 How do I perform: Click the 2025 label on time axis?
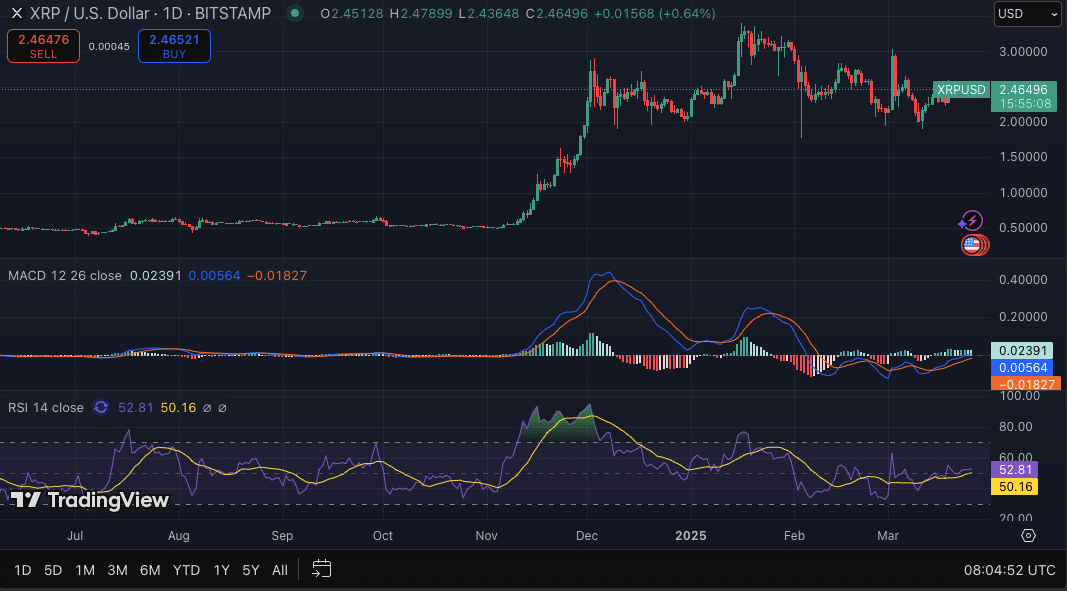(x=691, y=536)
